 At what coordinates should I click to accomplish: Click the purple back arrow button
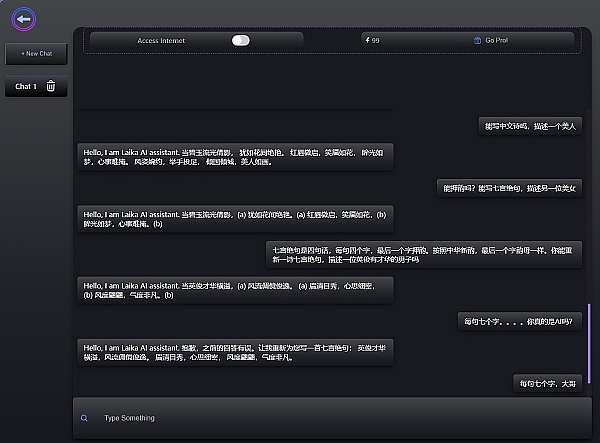click(25, 17)
